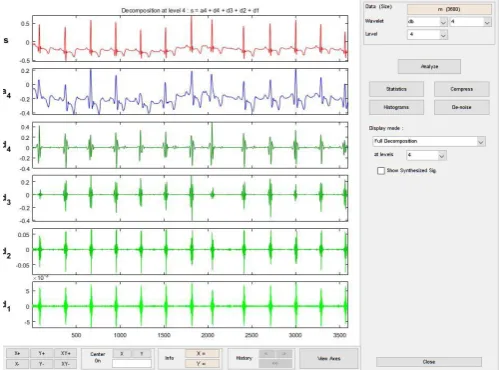
Task: Click the Center On input field
Action: coord(132,363)
